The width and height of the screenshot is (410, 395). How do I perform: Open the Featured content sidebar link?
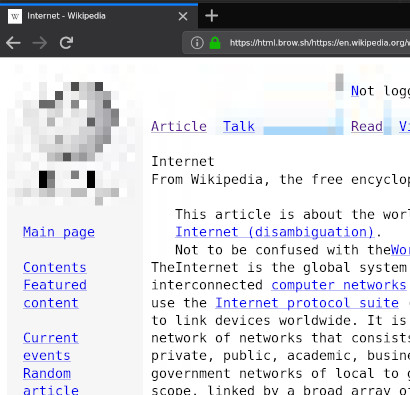(x=55, y=294)
